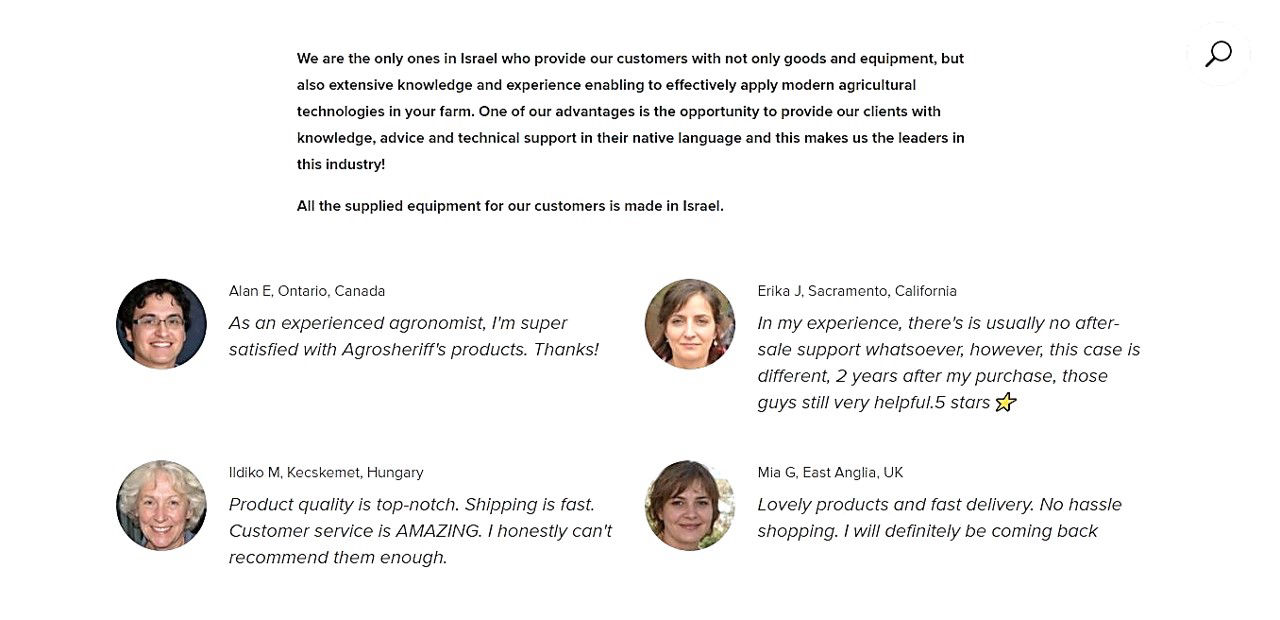Image resolution: width=1280 pixels, height=620 pixels.
Task: Click the circular search button background
Action: click(1218, 54)
